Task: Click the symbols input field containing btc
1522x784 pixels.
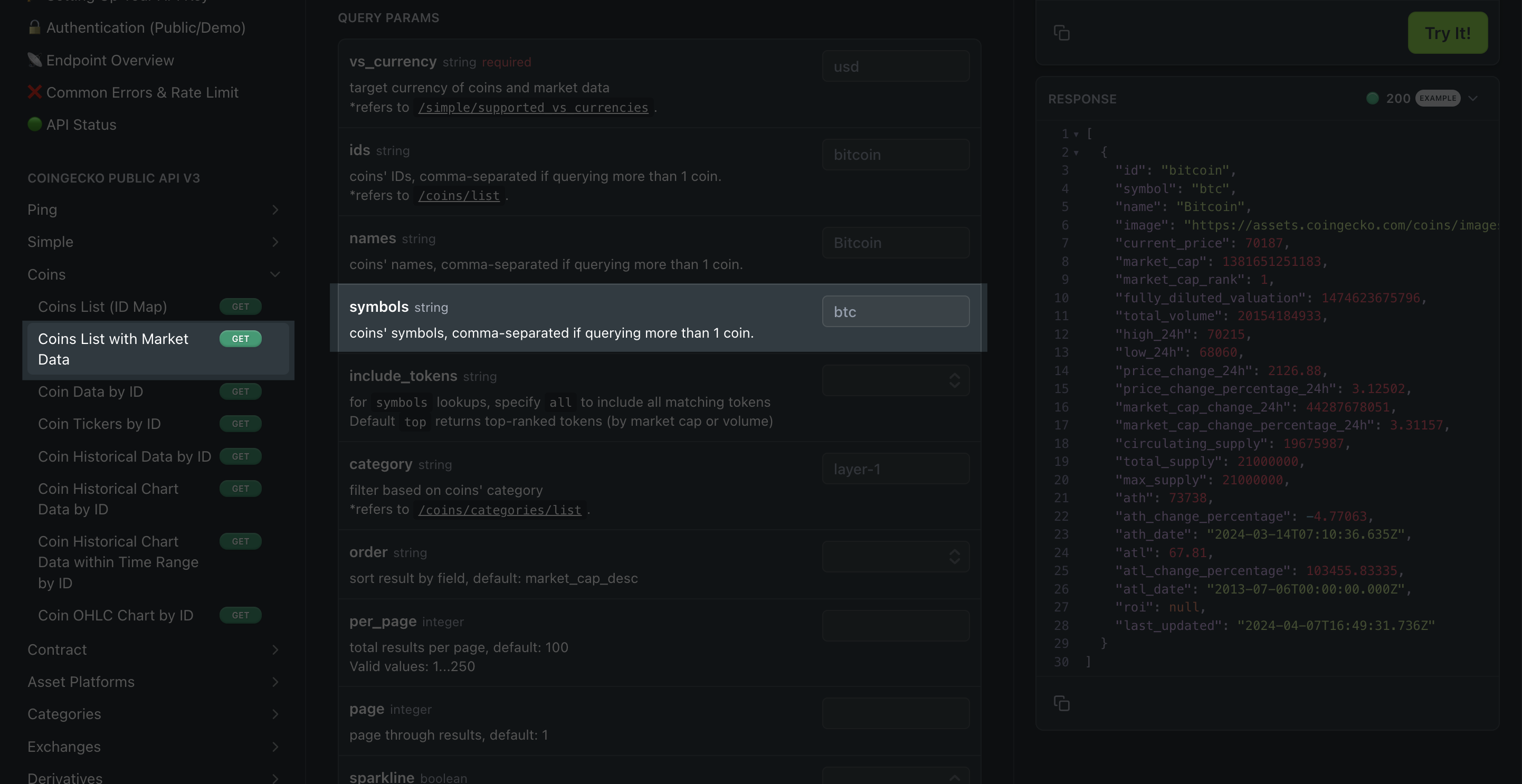Action: 895,311
